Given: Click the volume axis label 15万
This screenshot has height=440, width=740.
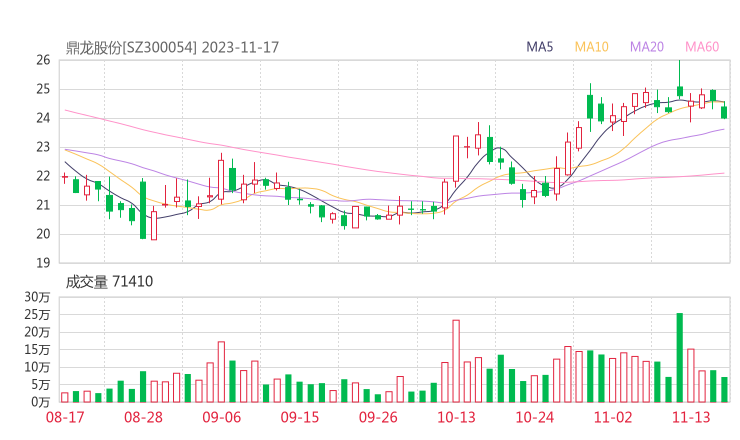Looking at the screenshot, I should click(37, 350).
